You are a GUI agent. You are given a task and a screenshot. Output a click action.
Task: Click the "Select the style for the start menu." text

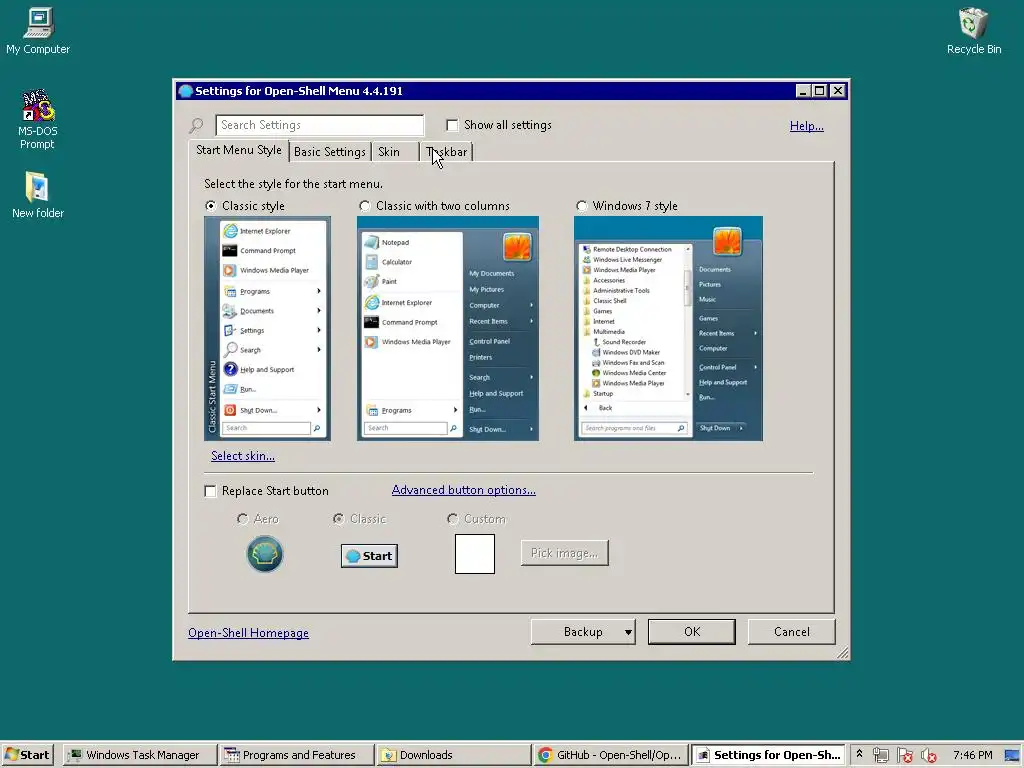pyautogui.click(x=293, y=184)
